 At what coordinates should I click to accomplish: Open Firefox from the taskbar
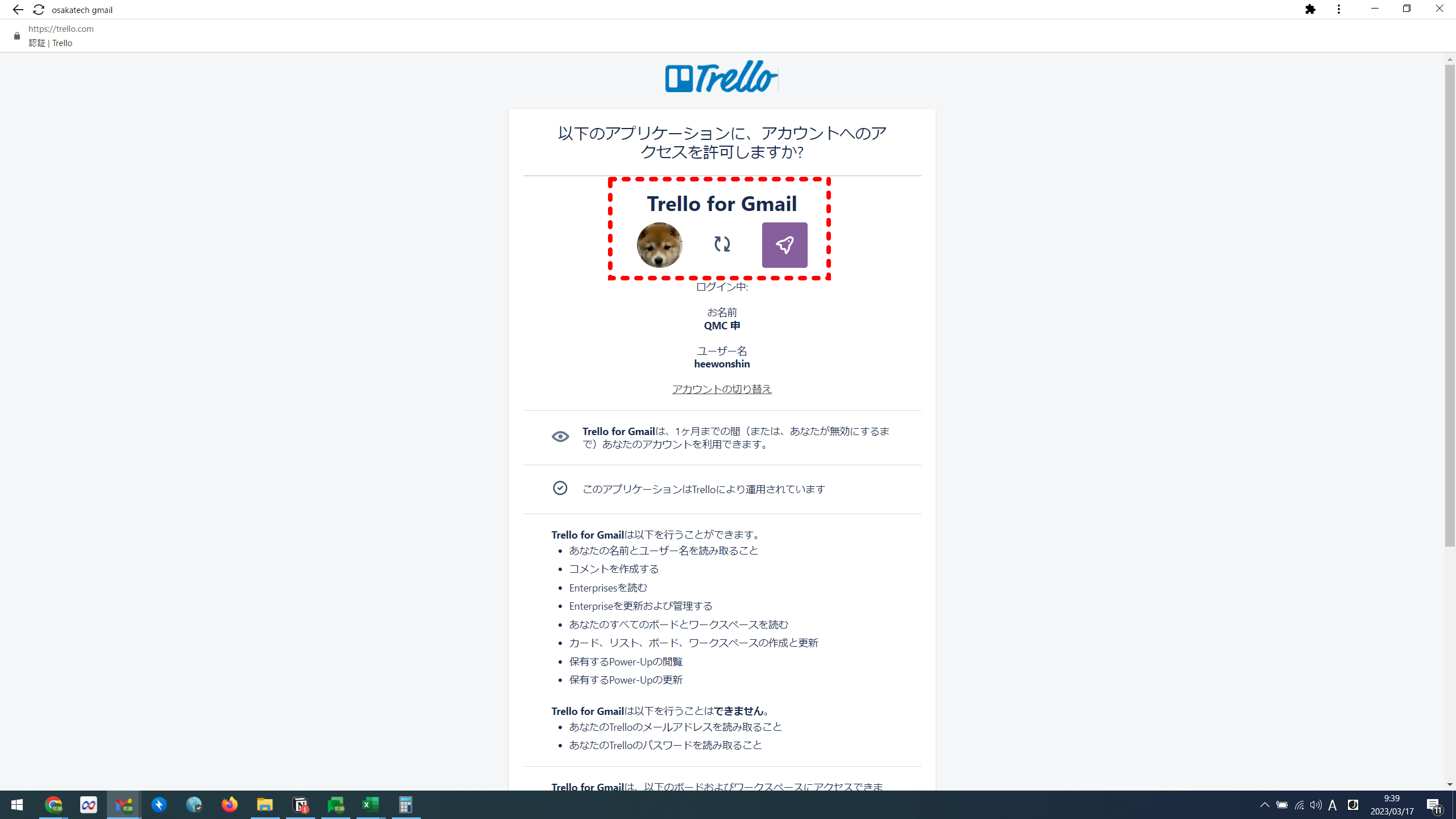click(229, 805)
